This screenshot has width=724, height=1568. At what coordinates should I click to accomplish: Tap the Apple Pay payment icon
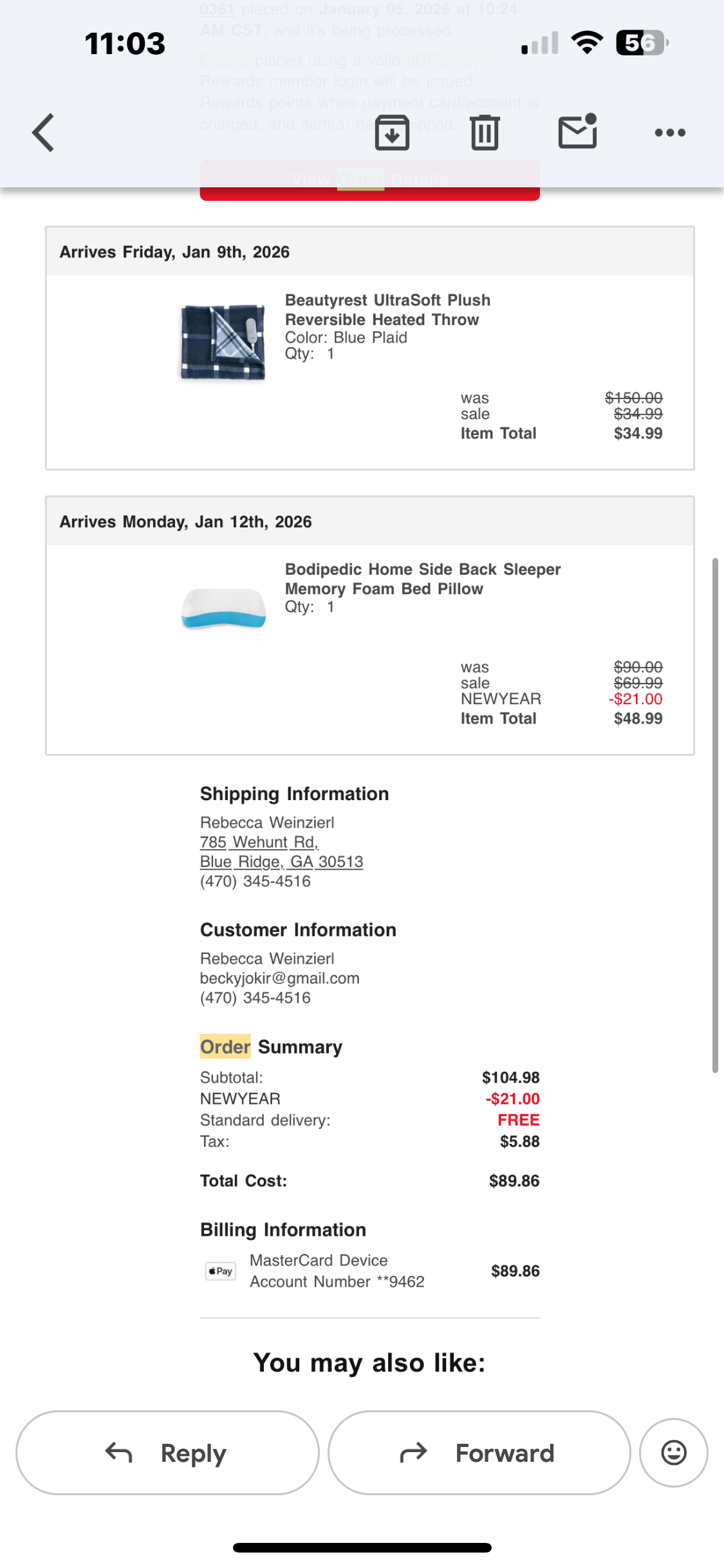tap(220, 1271)
